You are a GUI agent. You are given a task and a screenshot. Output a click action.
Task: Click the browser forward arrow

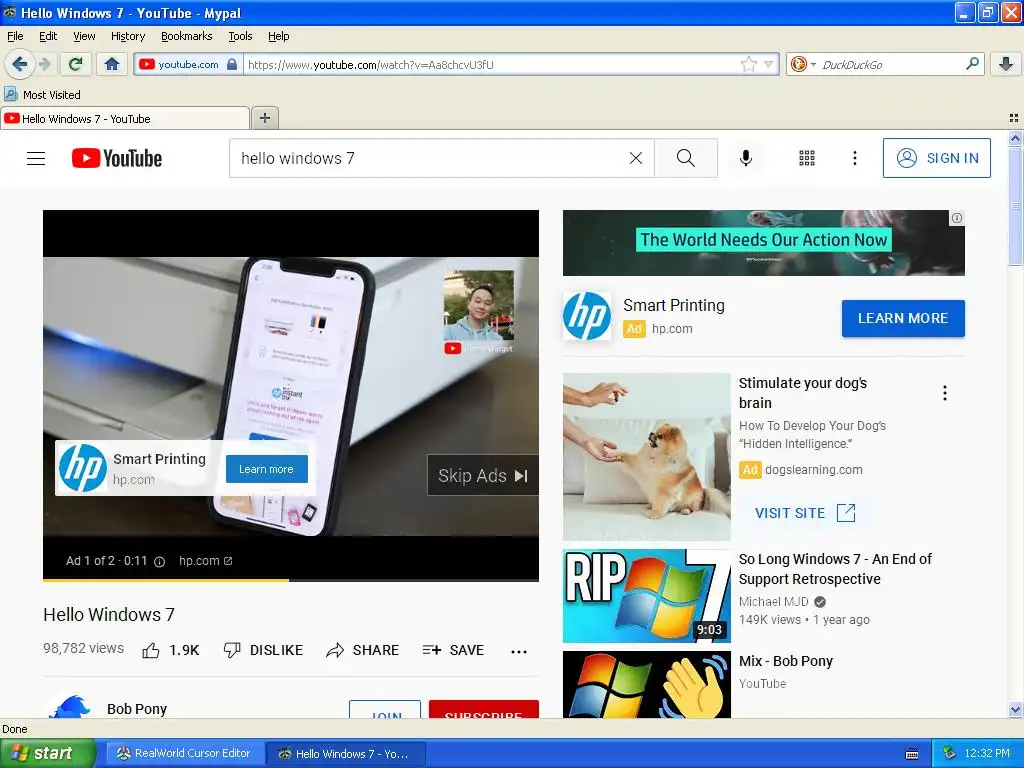[x=44, y=64]
